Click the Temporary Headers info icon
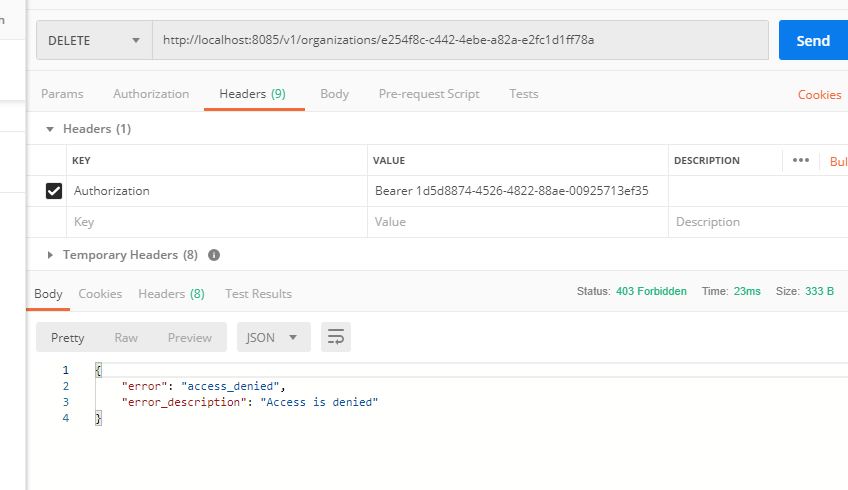The height and width of the screenshot is (490, 848). tap(214, 255)
